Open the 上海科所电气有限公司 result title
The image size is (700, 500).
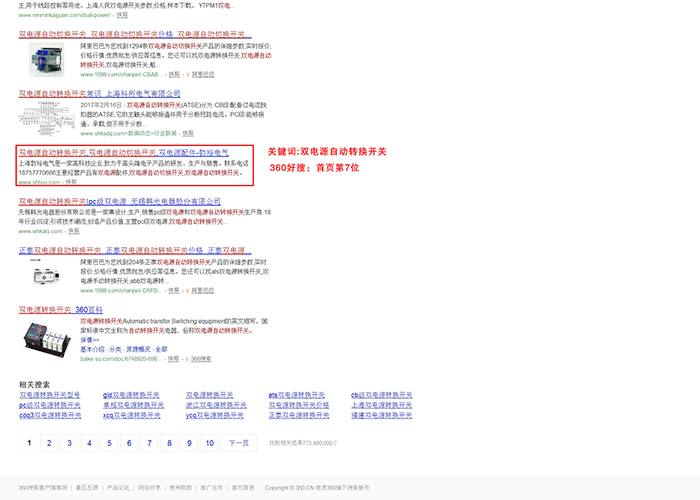click(100, 94)
